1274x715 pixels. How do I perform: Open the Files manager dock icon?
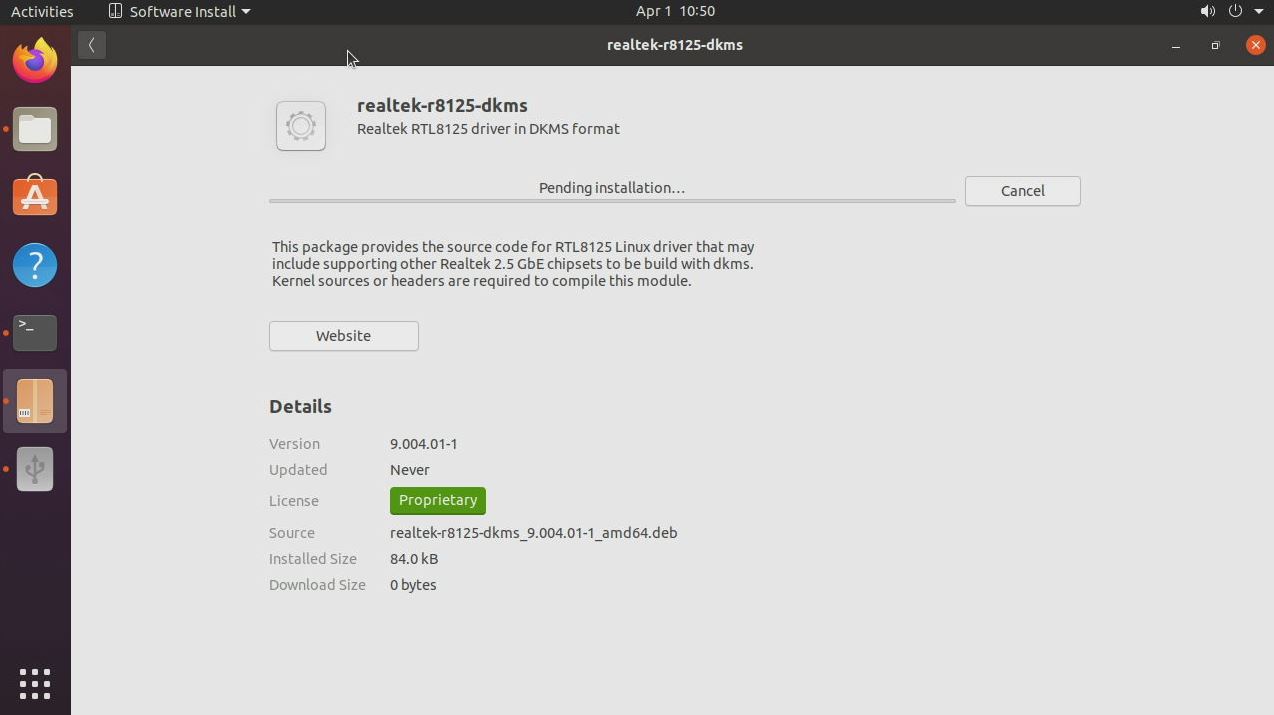(35, 129)
